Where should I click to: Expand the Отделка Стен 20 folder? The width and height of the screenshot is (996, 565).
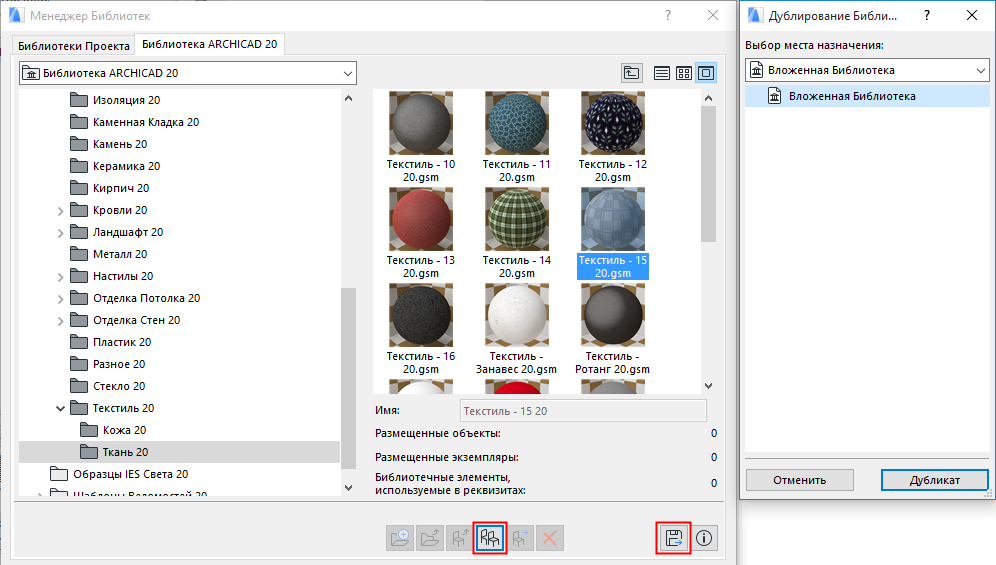(60, 321)
